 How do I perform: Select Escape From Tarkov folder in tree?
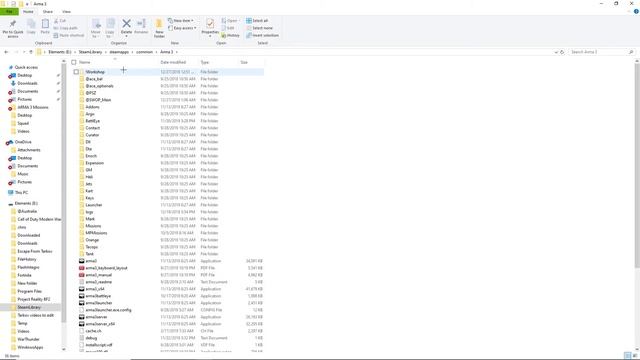pos(35,251)
